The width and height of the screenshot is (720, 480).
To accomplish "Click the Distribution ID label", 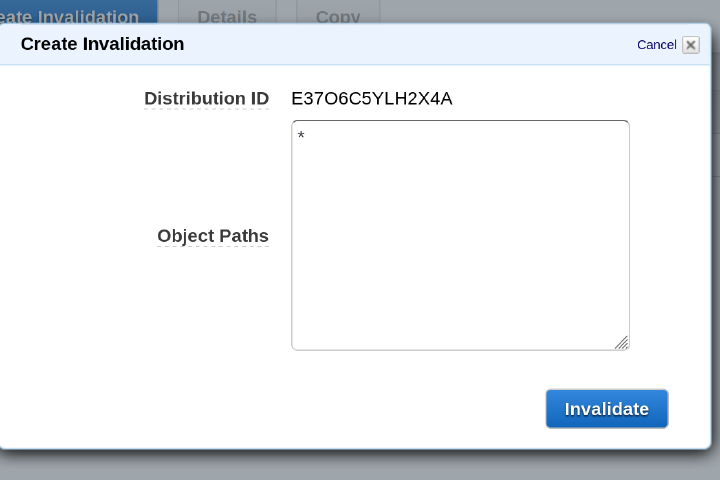I will coord(206,98).
